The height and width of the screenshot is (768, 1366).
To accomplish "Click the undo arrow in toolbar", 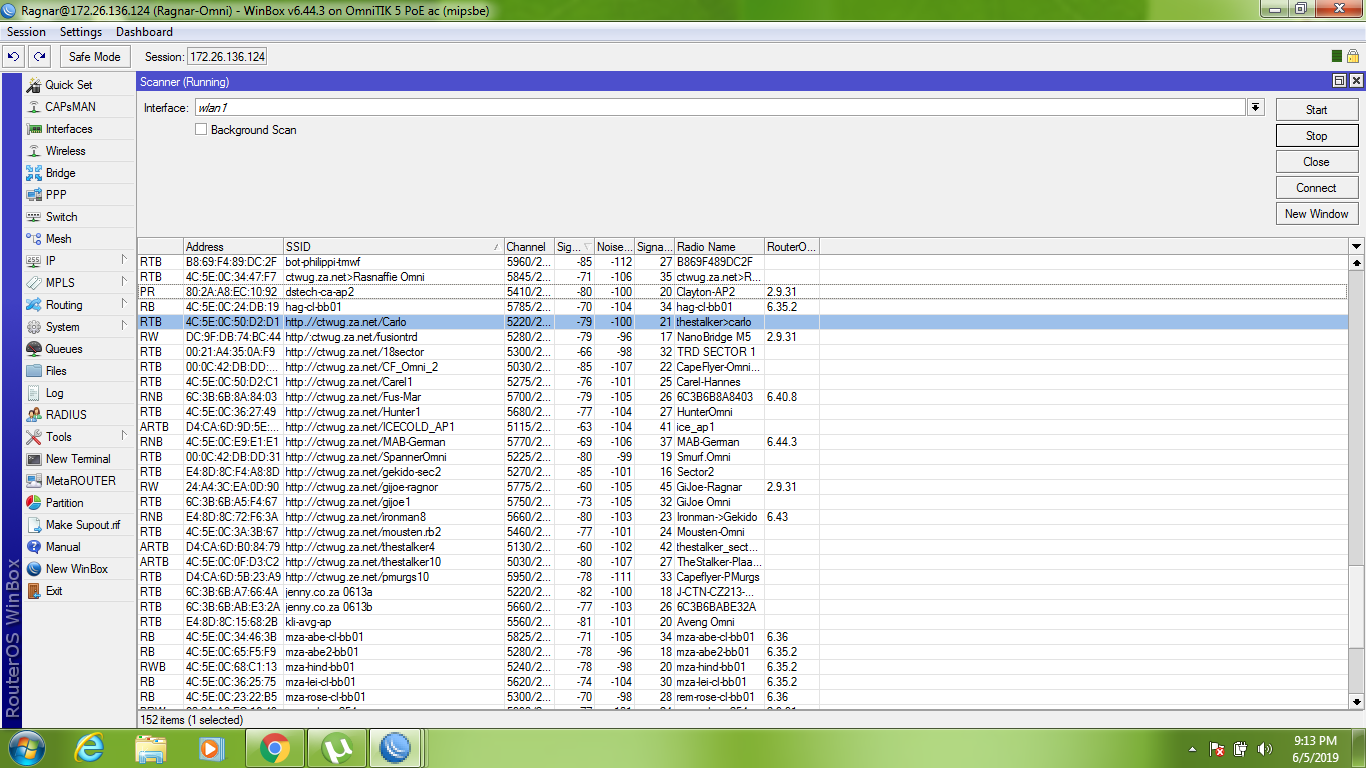I will click(x=14, y=57).
